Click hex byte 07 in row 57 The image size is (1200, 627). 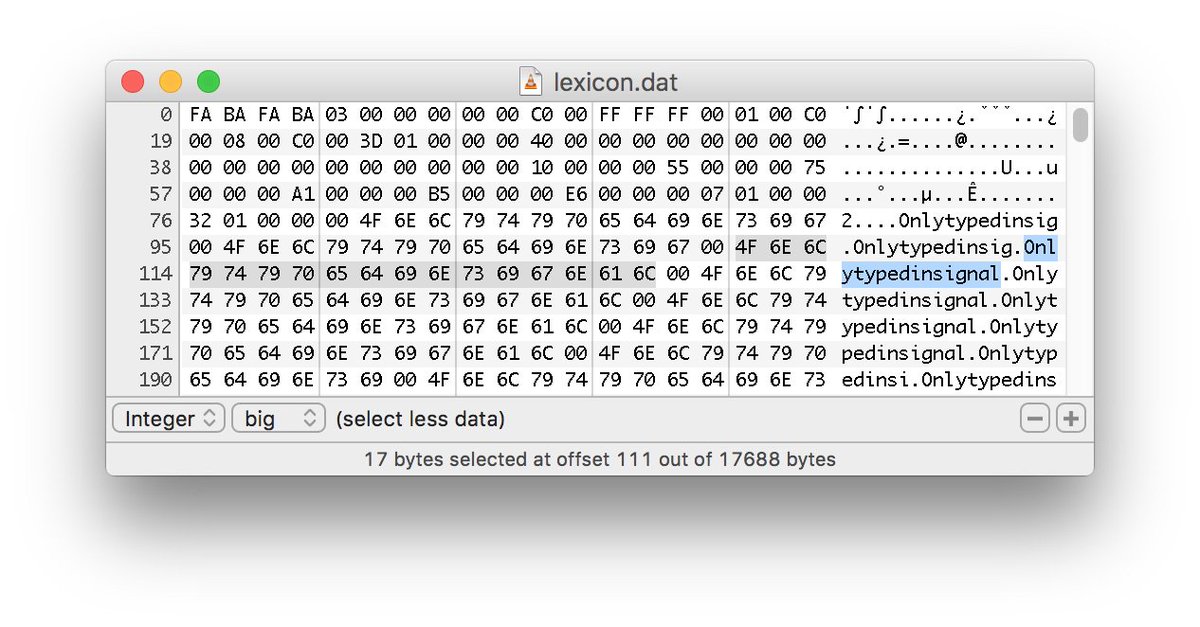(x=712, y=194)
